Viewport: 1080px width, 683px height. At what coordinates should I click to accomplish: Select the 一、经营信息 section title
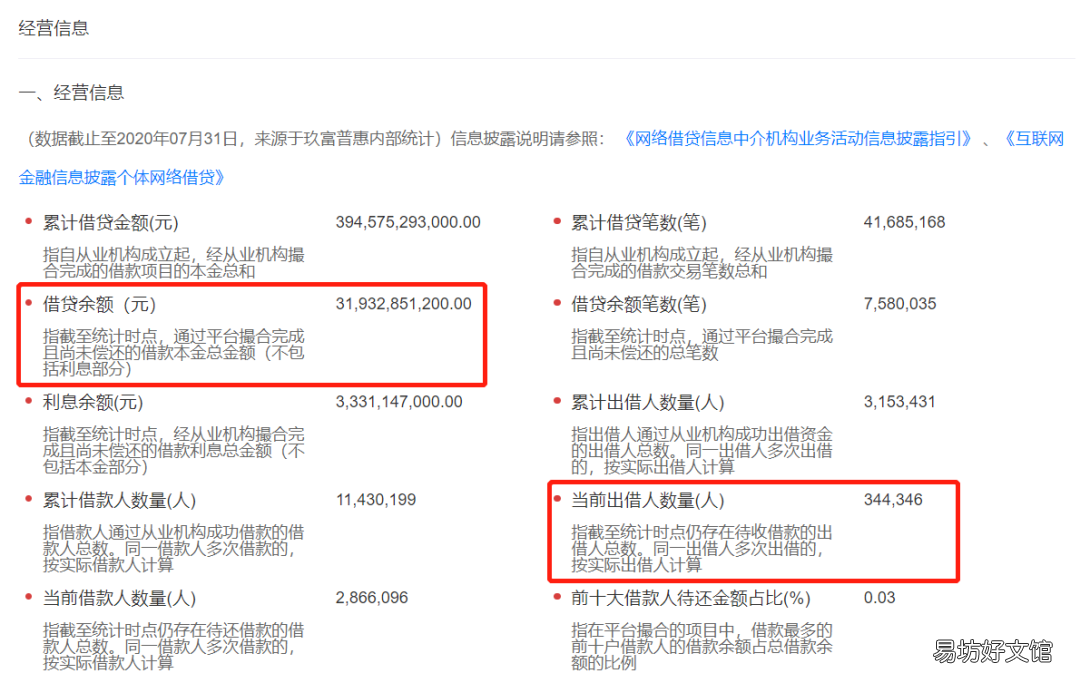coord(71,93)
